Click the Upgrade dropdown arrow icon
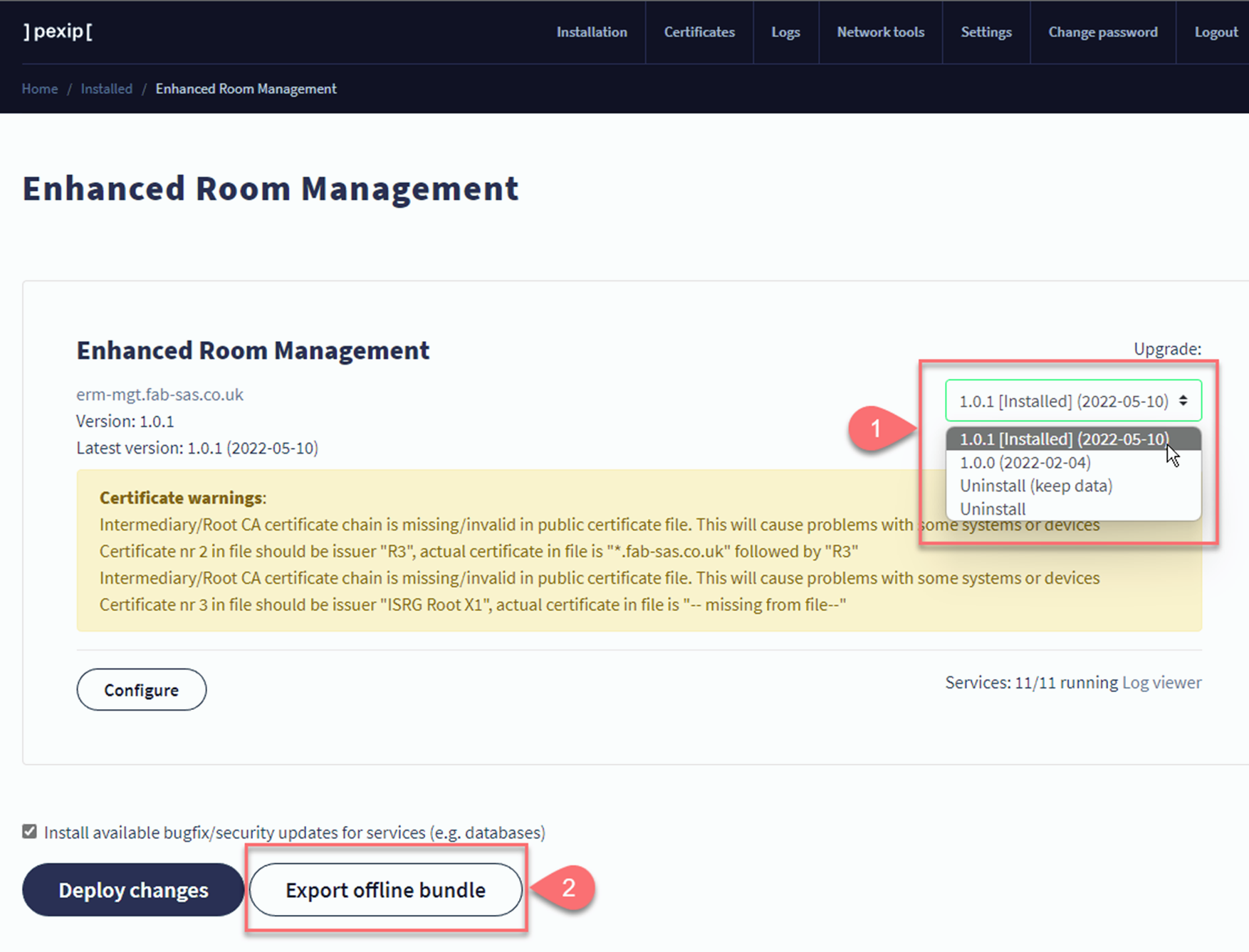 pyautogui.click(x=1183, y=401)
